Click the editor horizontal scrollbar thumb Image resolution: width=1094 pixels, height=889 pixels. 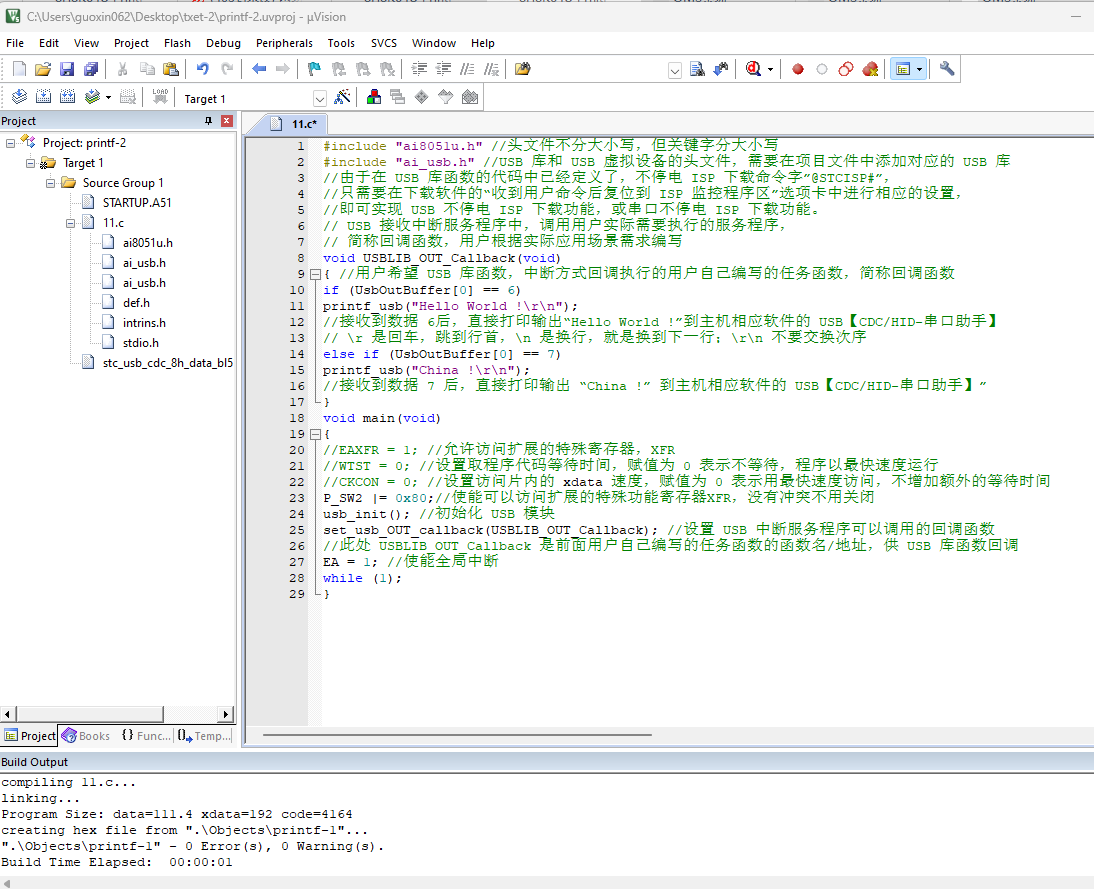pos(457,735)
